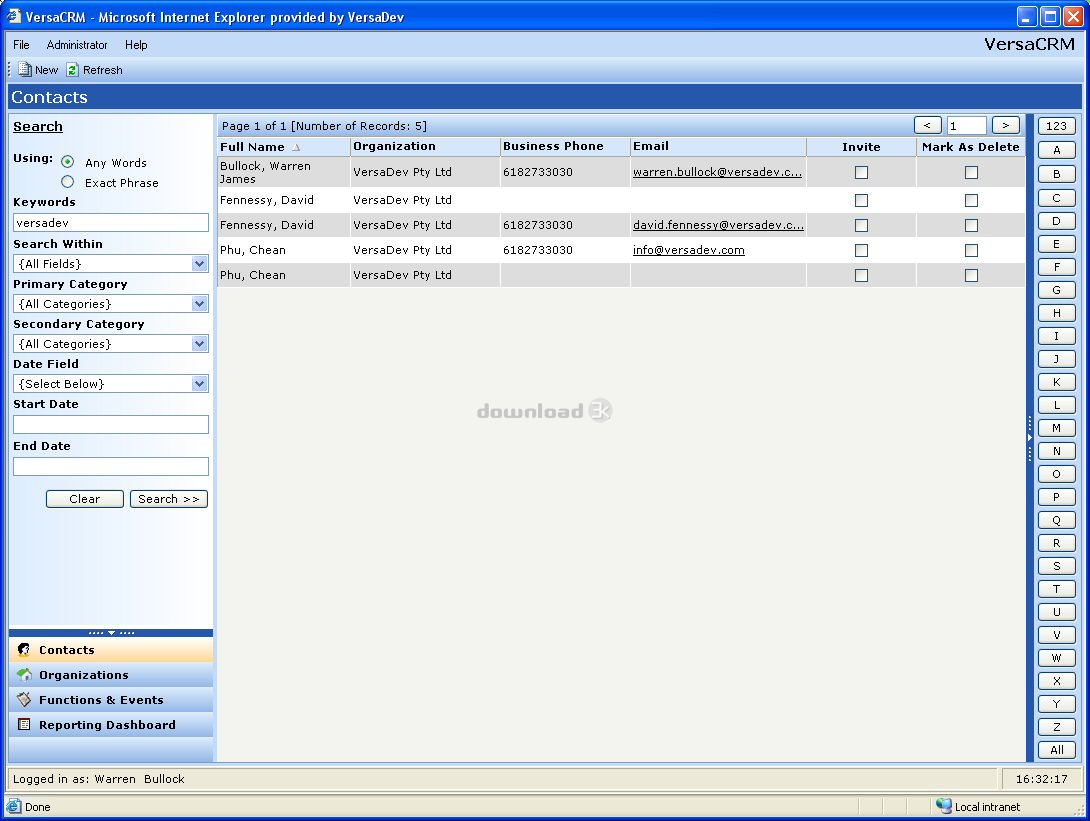Filter contacts by letter M

(1057, 428)
